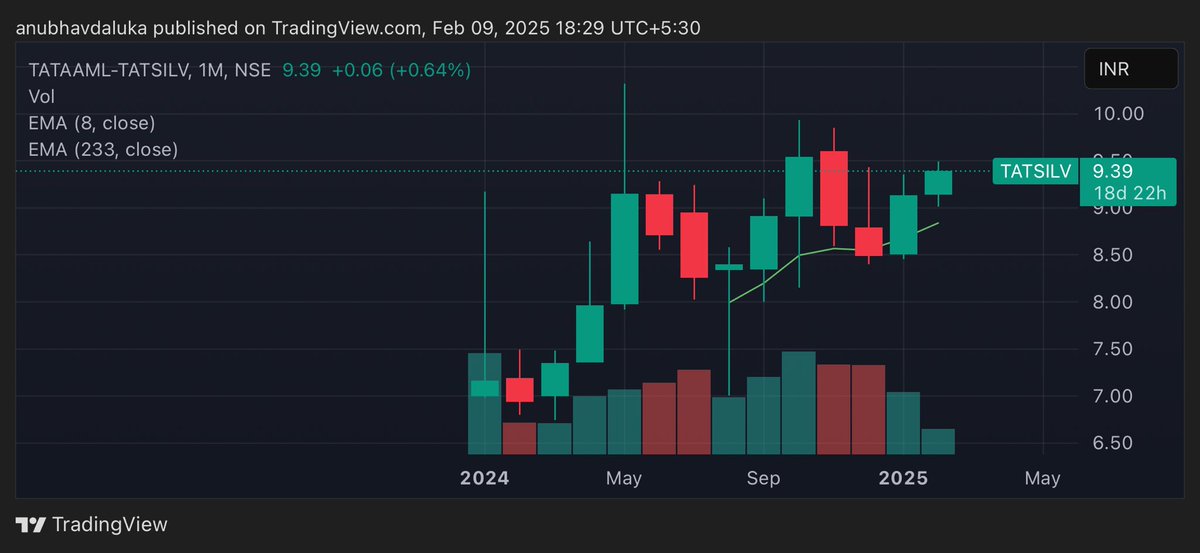
Task: Click the anubhavdaluka published header text
Action: 358,28
